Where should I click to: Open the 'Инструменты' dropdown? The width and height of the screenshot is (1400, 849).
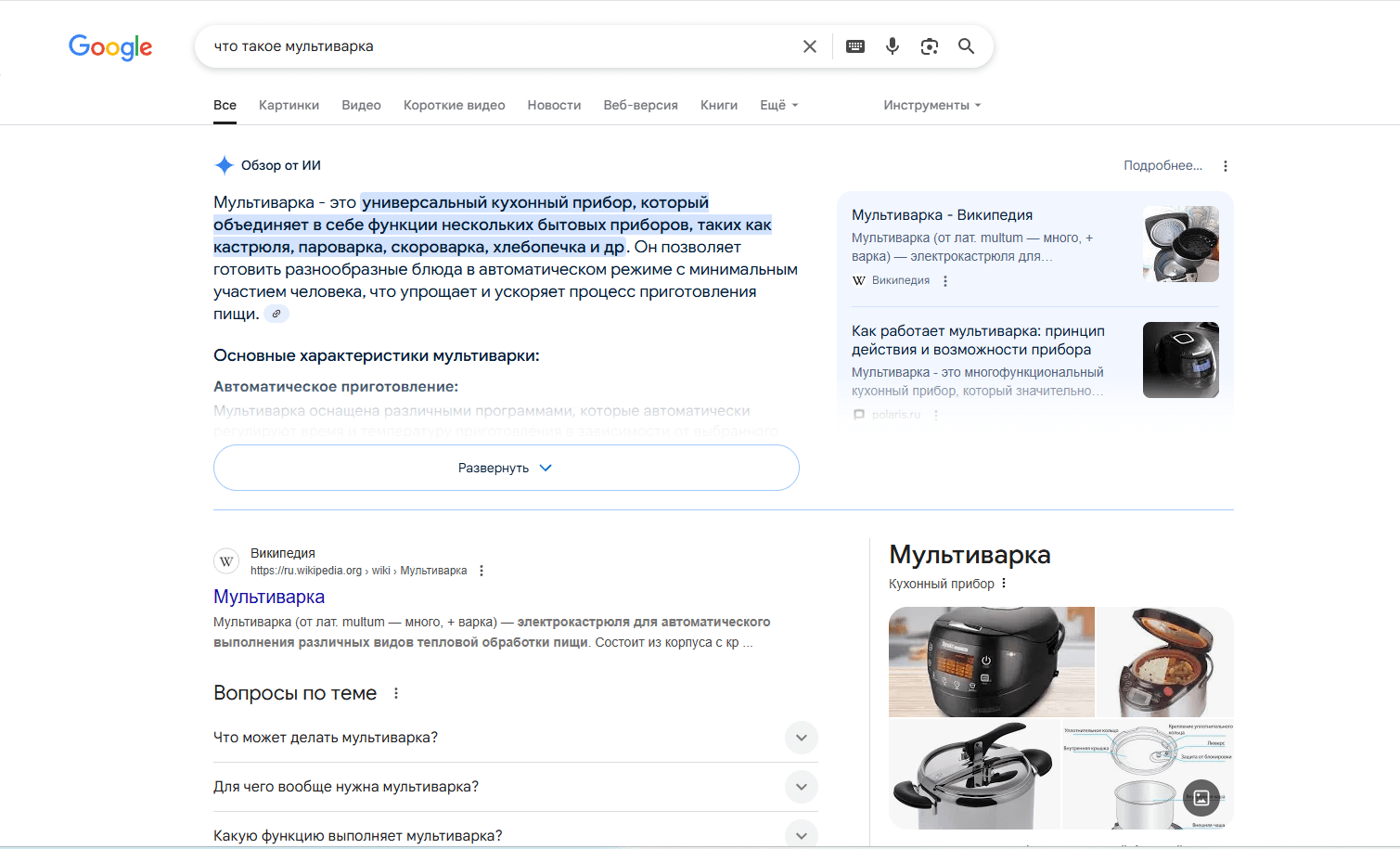click(x=932, y=105)
